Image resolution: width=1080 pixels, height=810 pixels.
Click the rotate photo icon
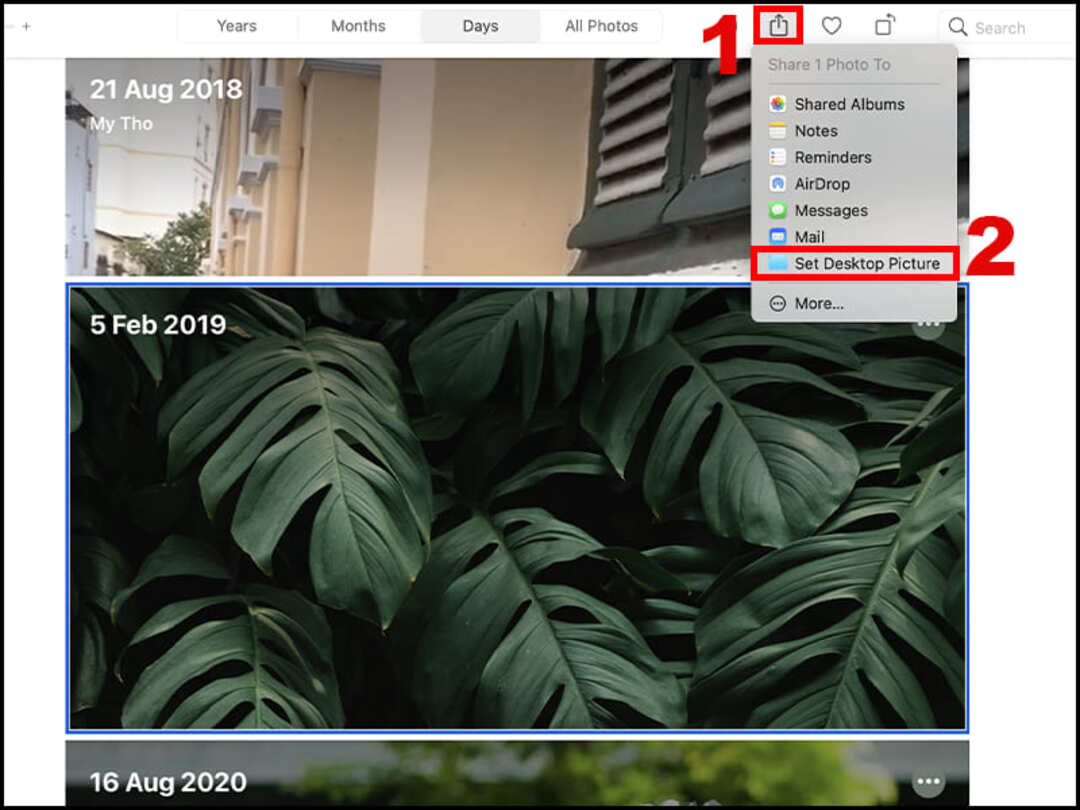884,25
